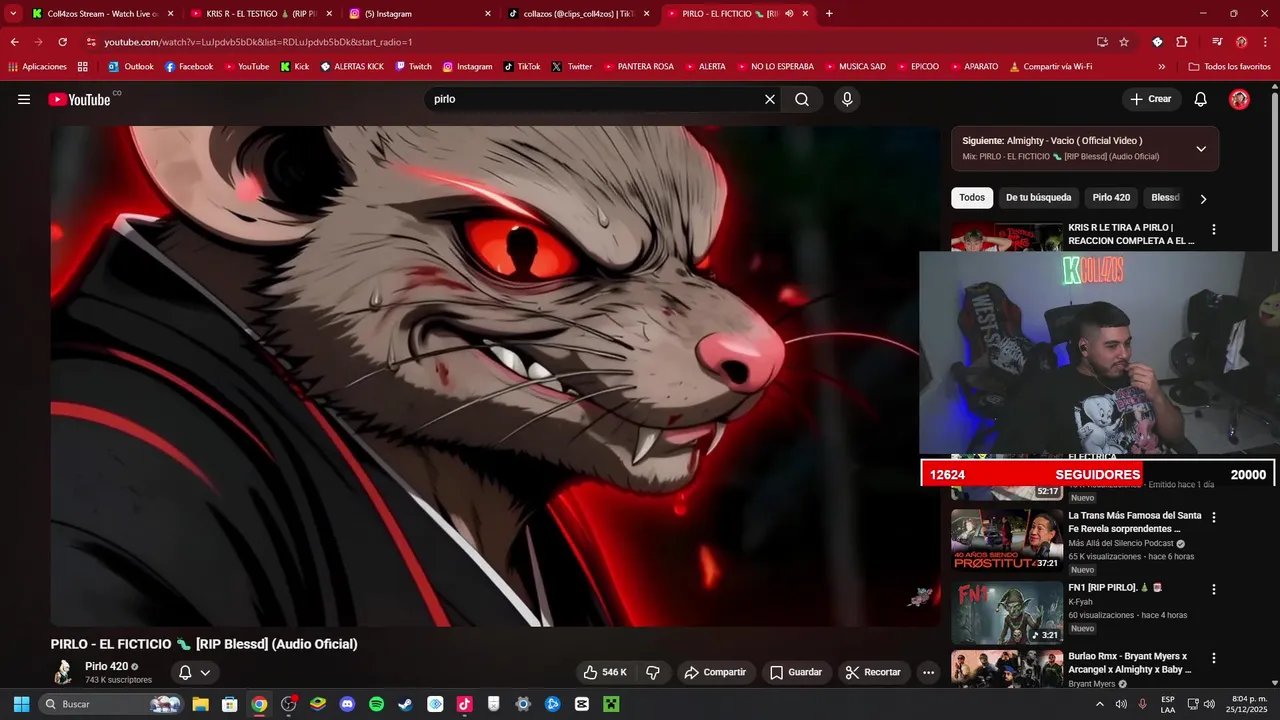Open options for La Trans Más Famosa video
Image resolution: width=1280 pixels, height=720 pixels.
[1214, 517]
